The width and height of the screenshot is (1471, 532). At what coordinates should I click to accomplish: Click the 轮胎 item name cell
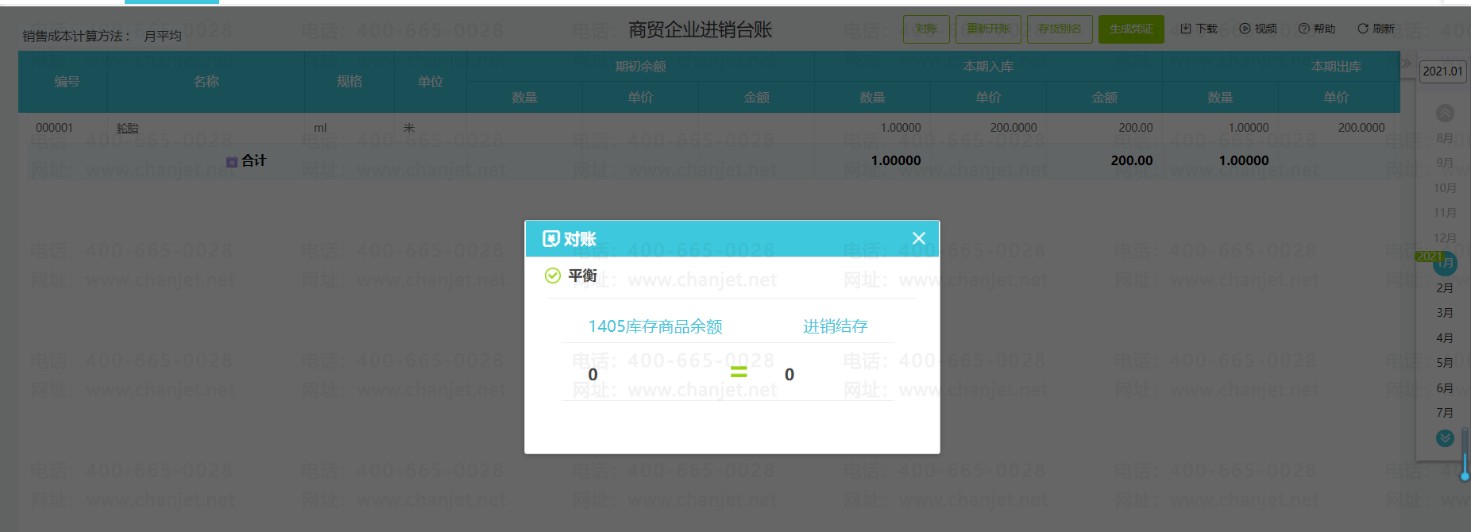[127, 128]
